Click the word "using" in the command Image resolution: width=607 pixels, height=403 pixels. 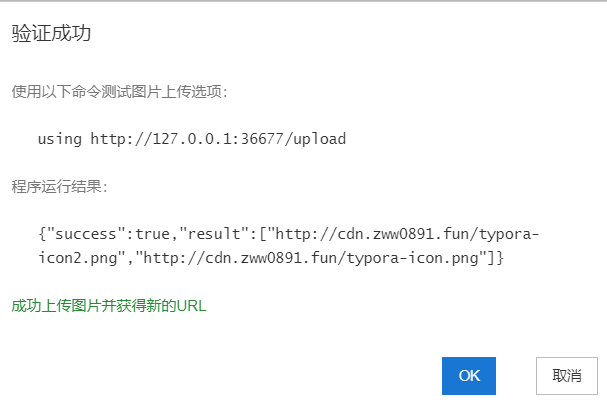click(x=60, y=139)
